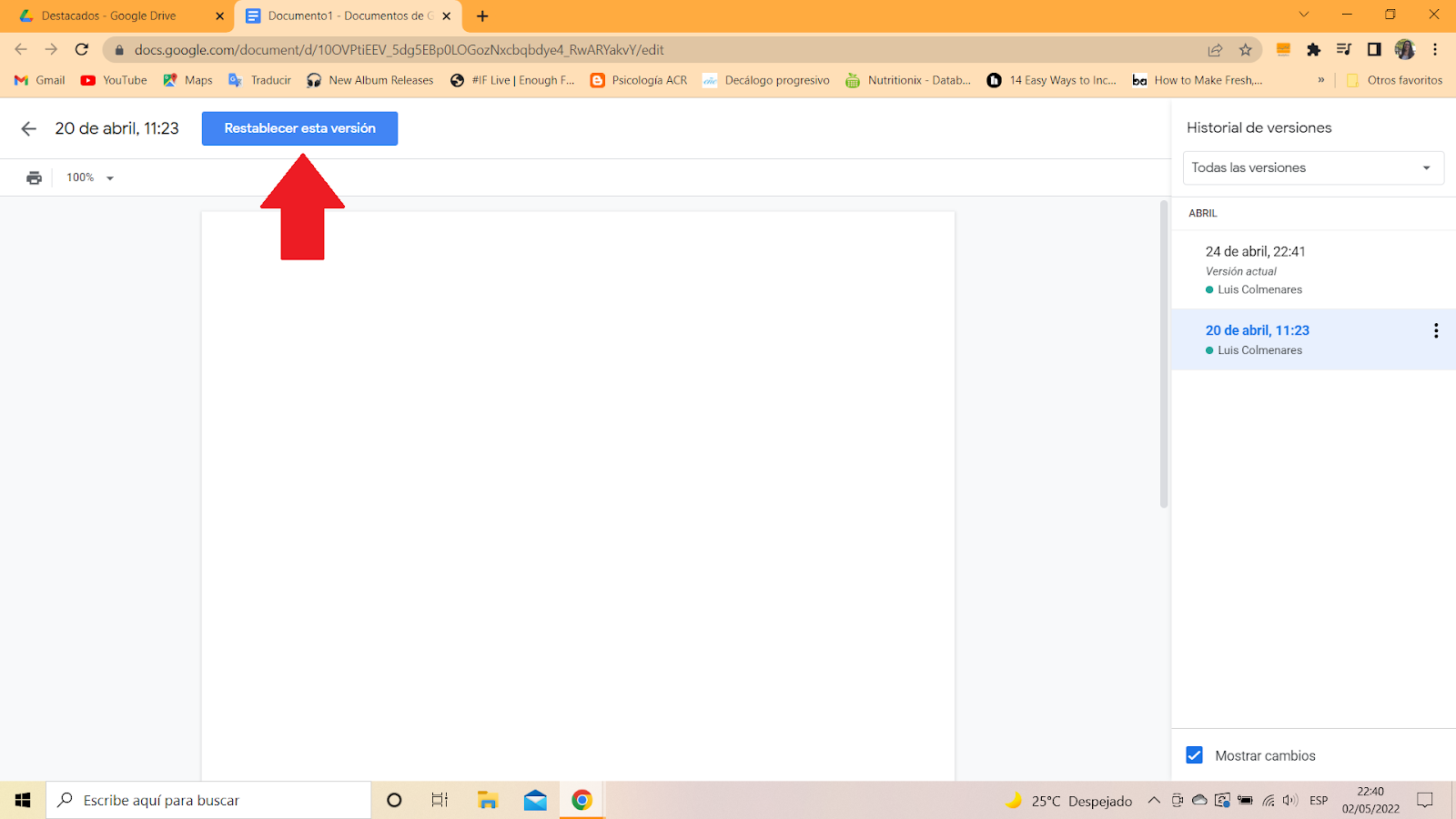This screenshot has height=819, width=1456.
Task: Open the YouTube bookmark
Action: point(114,80)
